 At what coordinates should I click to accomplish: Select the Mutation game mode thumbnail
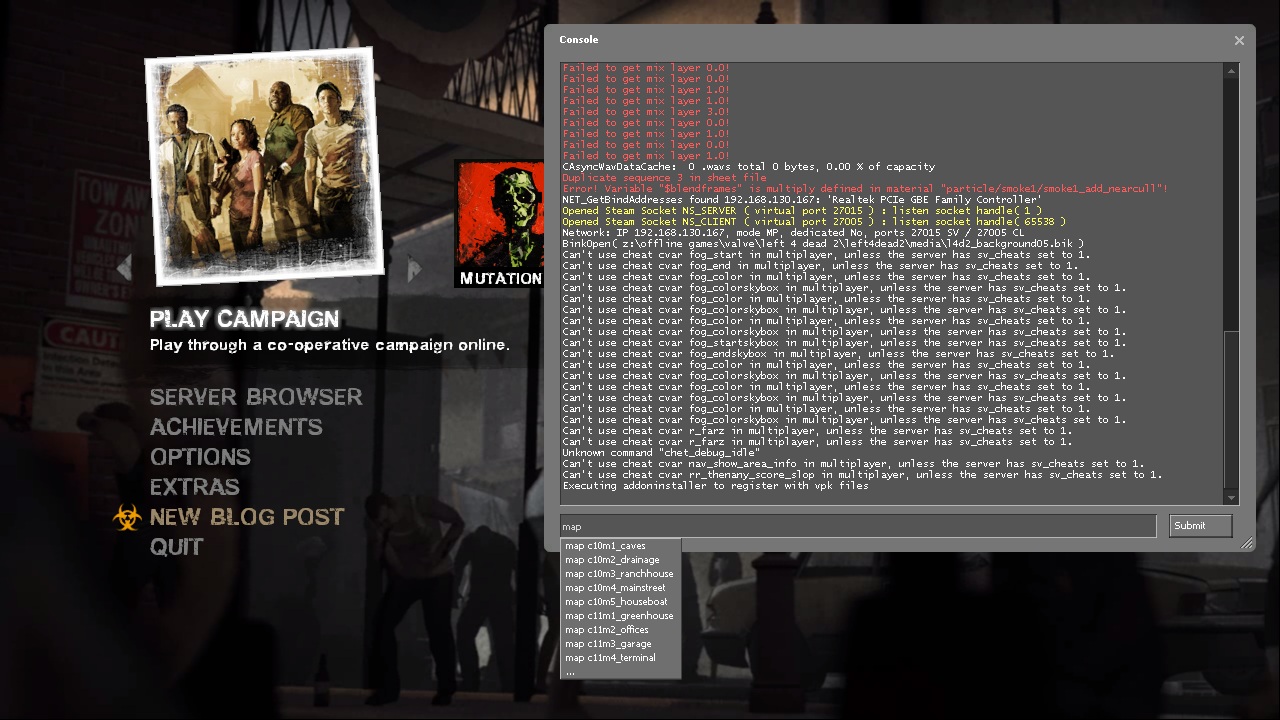(499, 224)
